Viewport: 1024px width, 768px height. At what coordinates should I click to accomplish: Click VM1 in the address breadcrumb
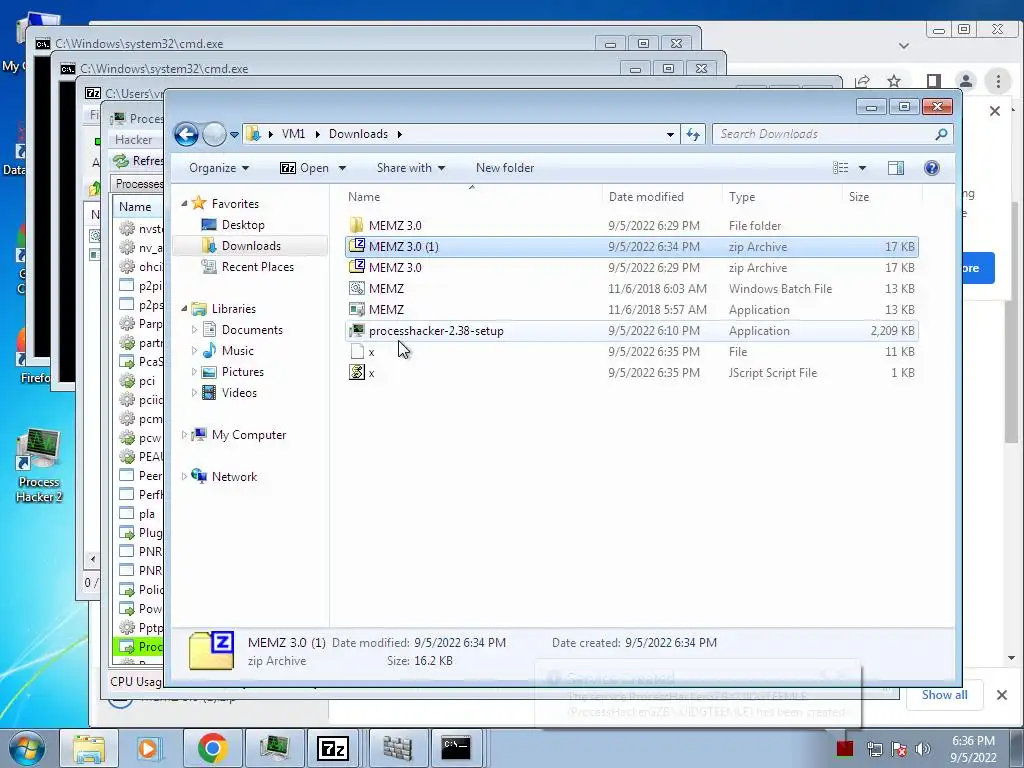(x=293, y=134)
